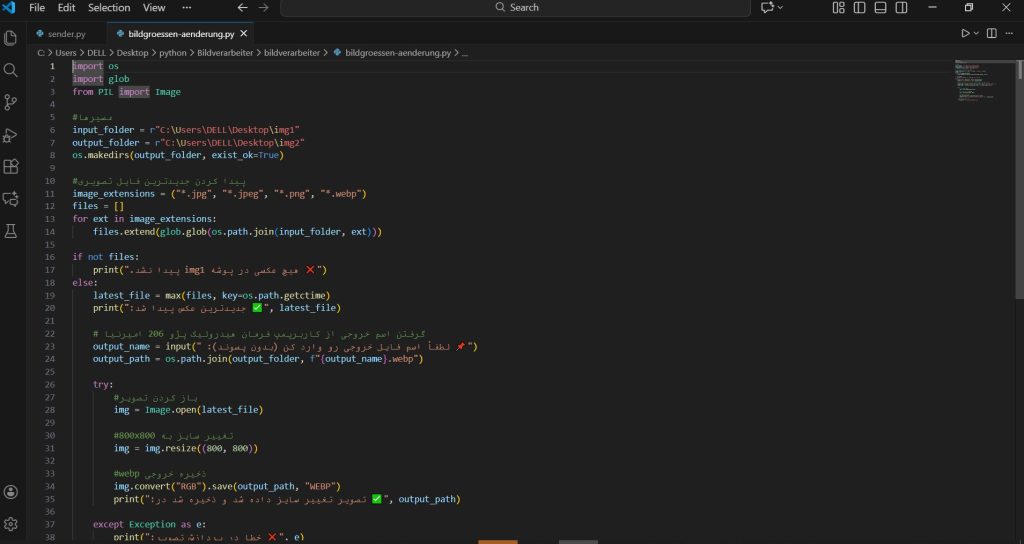The image size is (1024, 544).
Task: Open the Source Control view
Action: 11,102
